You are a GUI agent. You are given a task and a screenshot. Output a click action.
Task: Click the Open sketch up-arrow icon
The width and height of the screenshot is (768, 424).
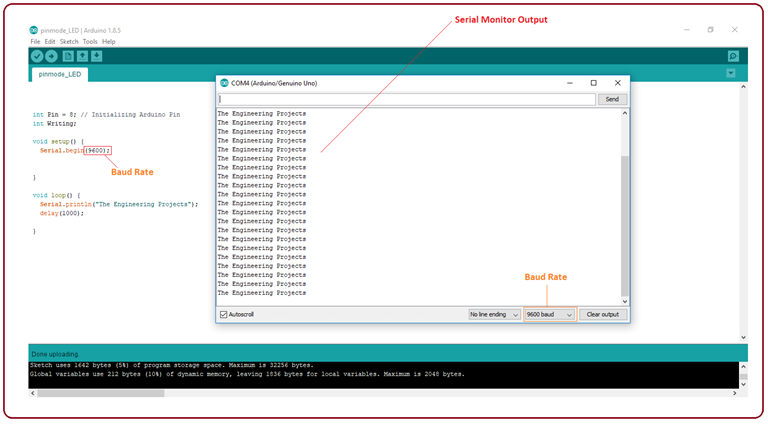coord(82,57)
